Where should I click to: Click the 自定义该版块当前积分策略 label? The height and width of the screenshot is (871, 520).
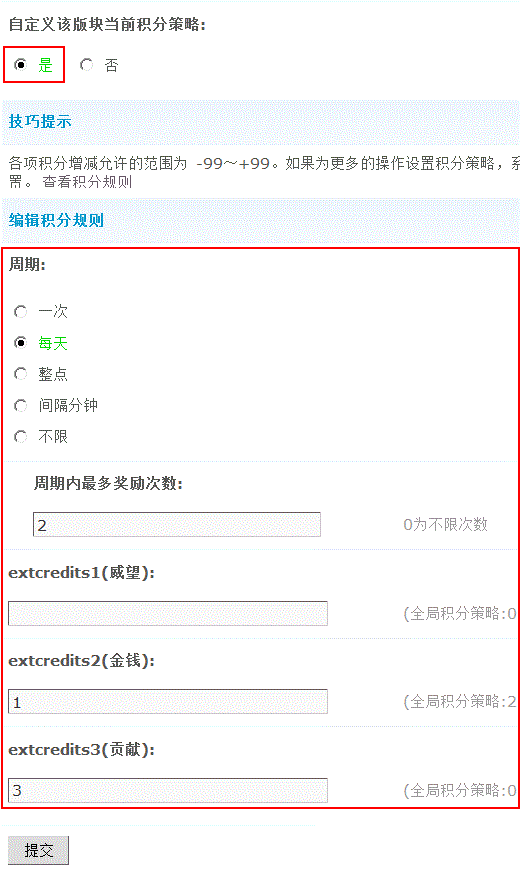(107, 24)
